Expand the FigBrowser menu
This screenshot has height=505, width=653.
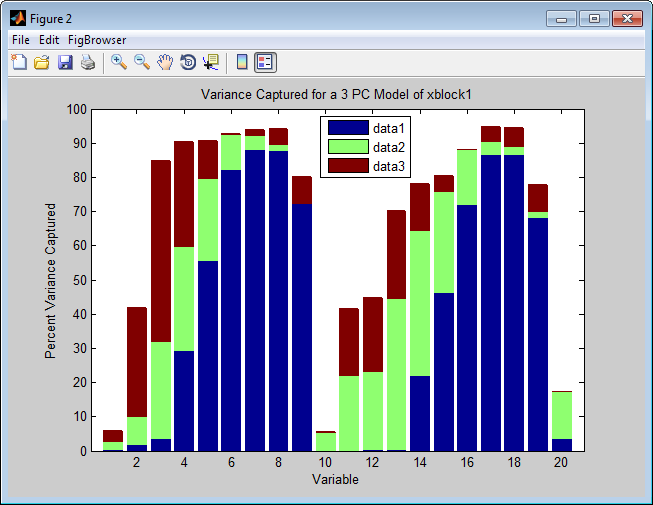(97, 39)
